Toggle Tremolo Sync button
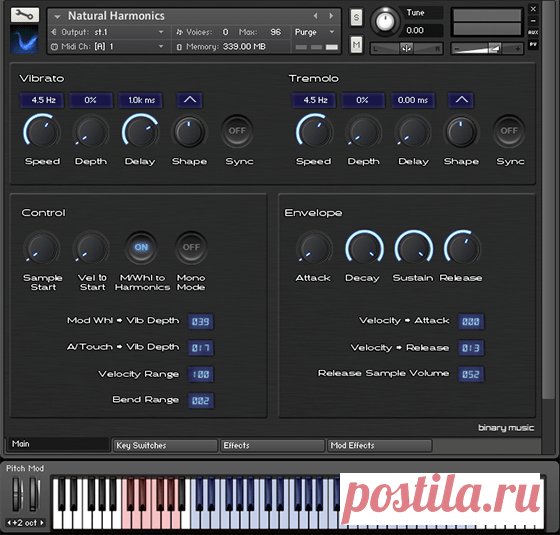Viewport: 560px width, 535px height. coord(509,131)
